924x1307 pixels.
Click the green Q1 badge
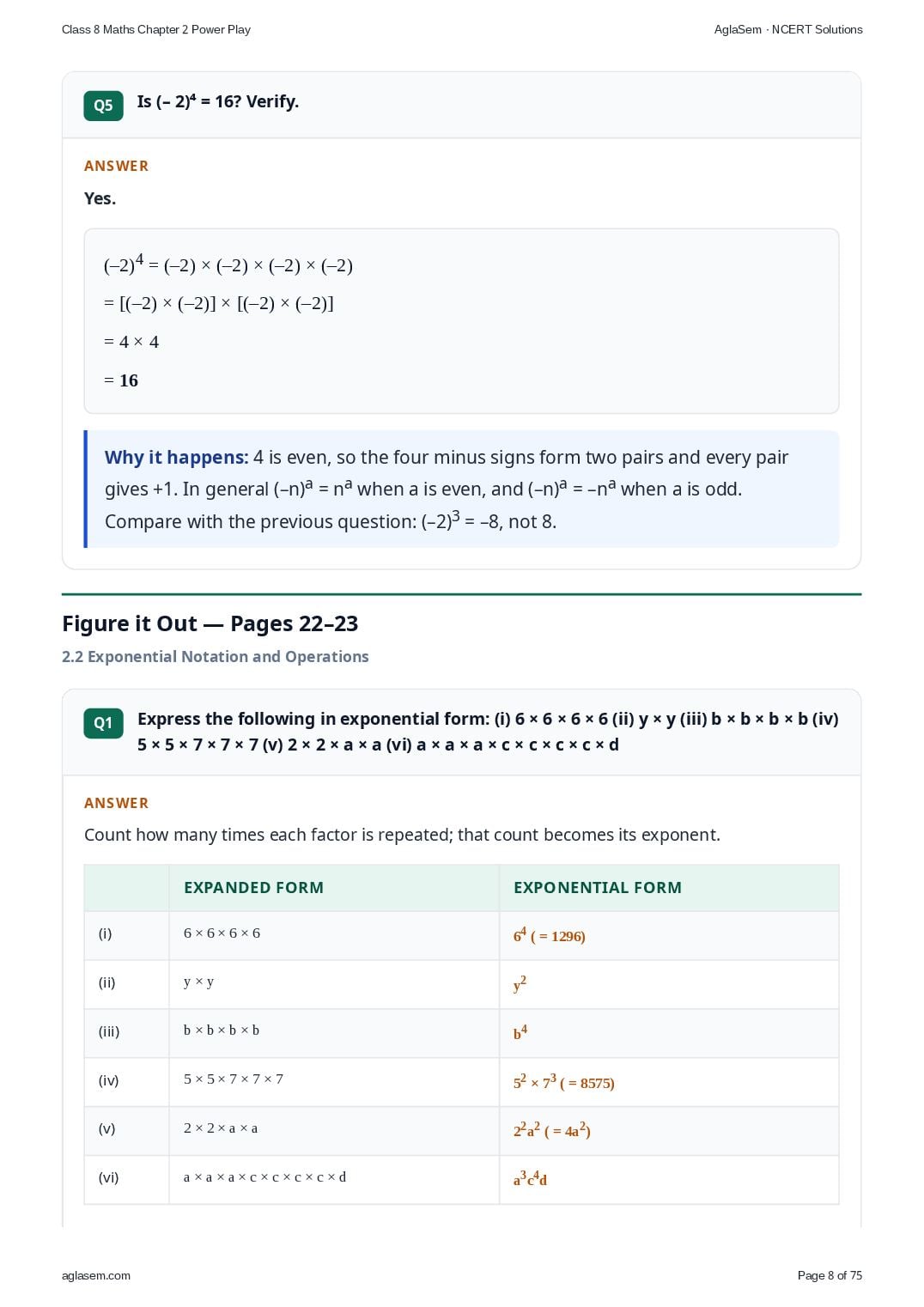pyautogui.click(x=103, y=723)
